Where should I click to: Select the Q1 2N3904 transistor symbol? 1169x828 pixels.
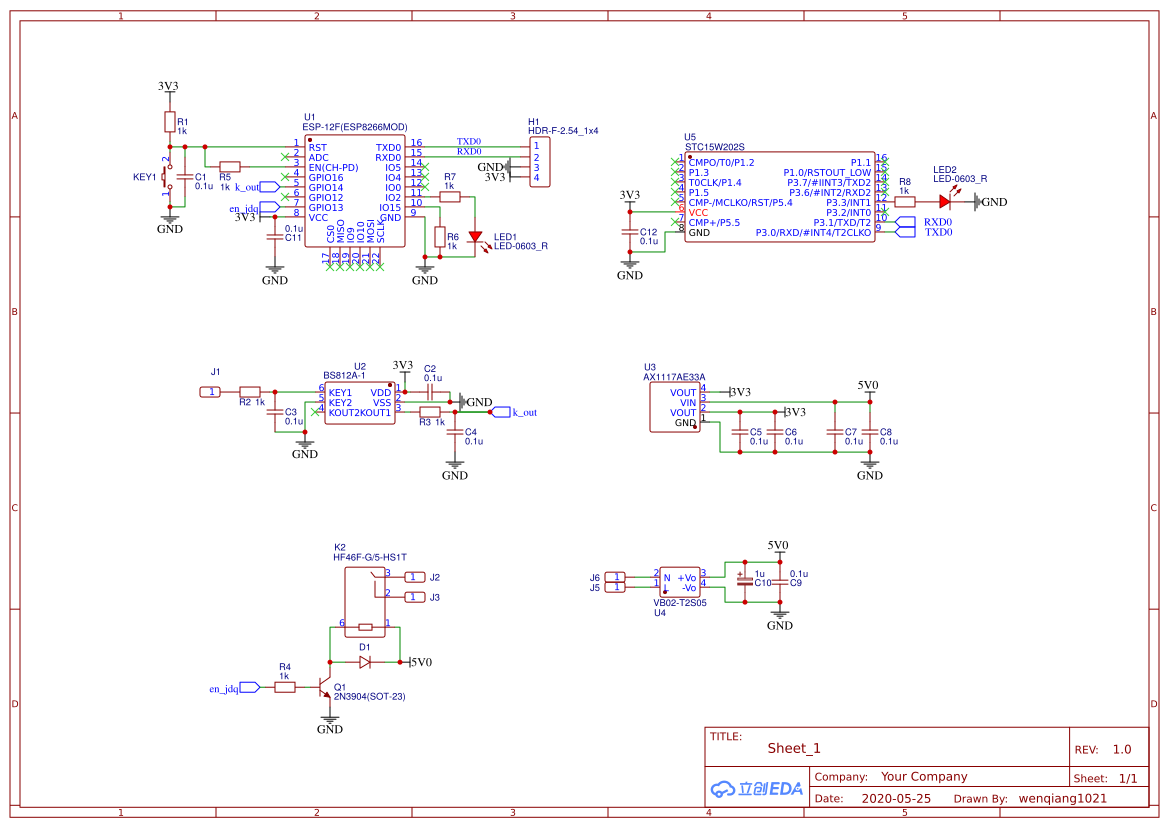pyautogui.click(x=324, y=686)
